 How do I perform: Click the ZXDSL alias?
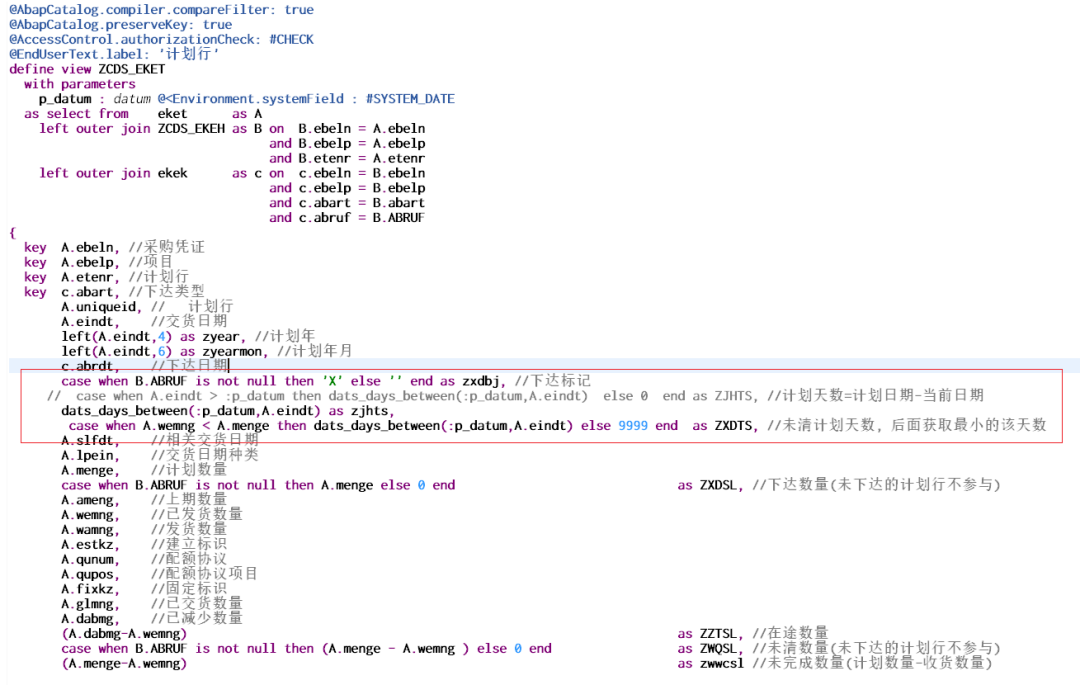(x=718, y=485)
